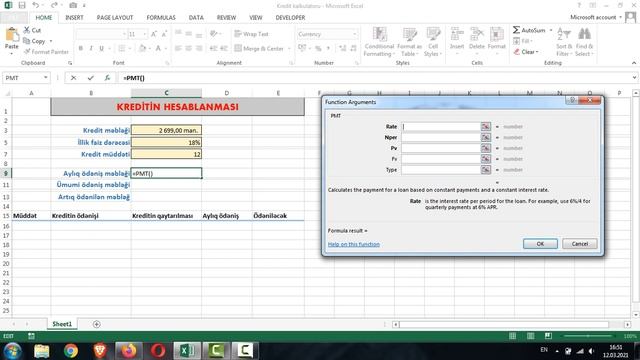Click the Wrap Text button
The image size is (640, 360).
(x=251, y=34)
